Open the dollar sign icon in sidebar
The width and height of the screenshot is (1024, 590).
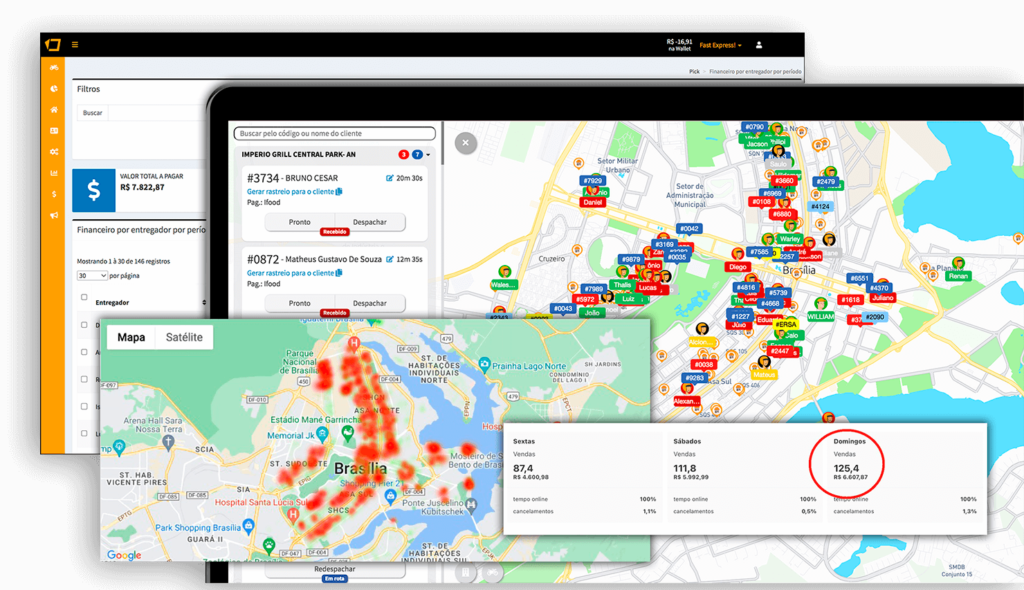tap(54, 193)
